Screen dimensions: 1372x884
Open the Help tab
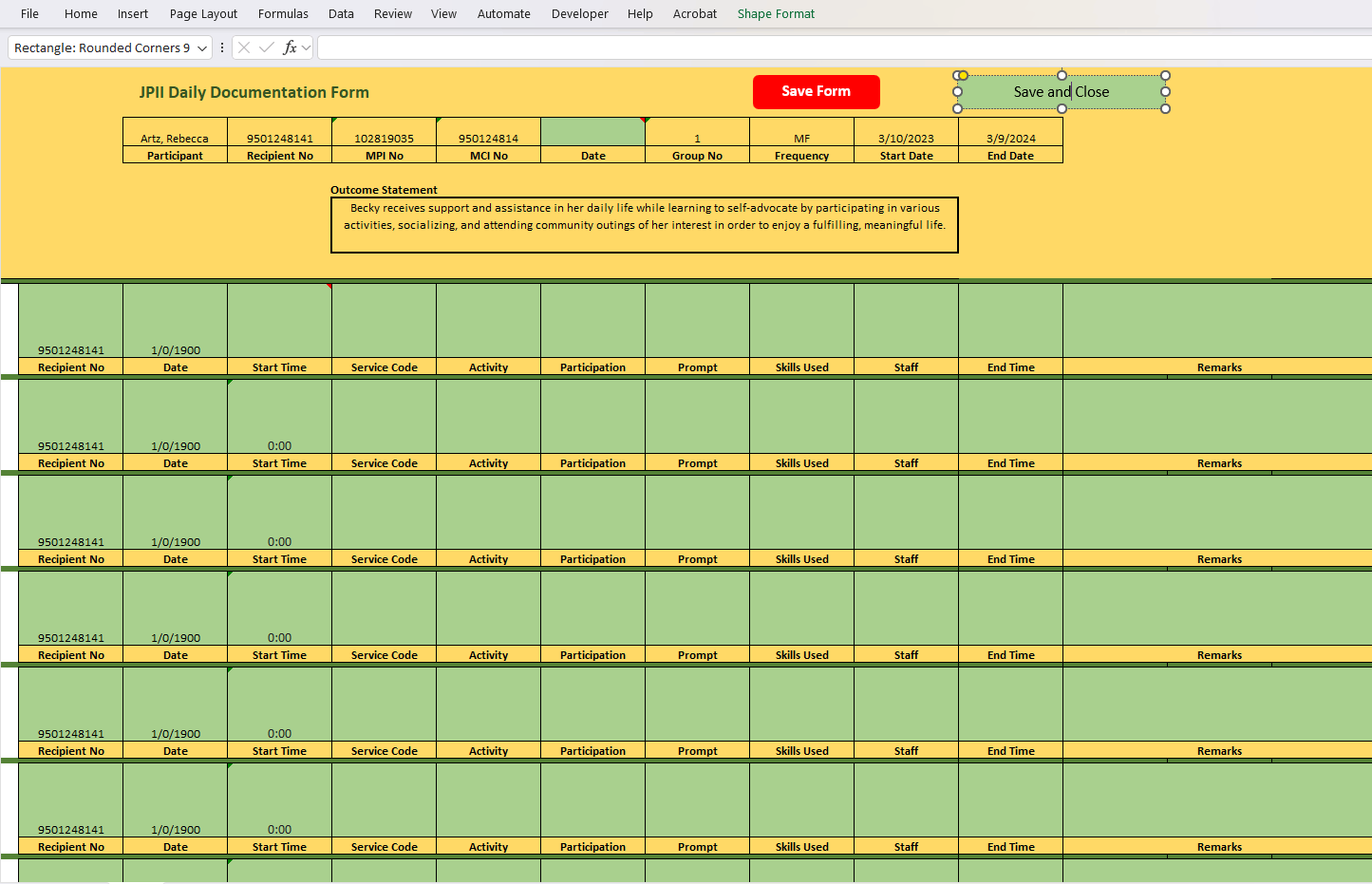640,13
